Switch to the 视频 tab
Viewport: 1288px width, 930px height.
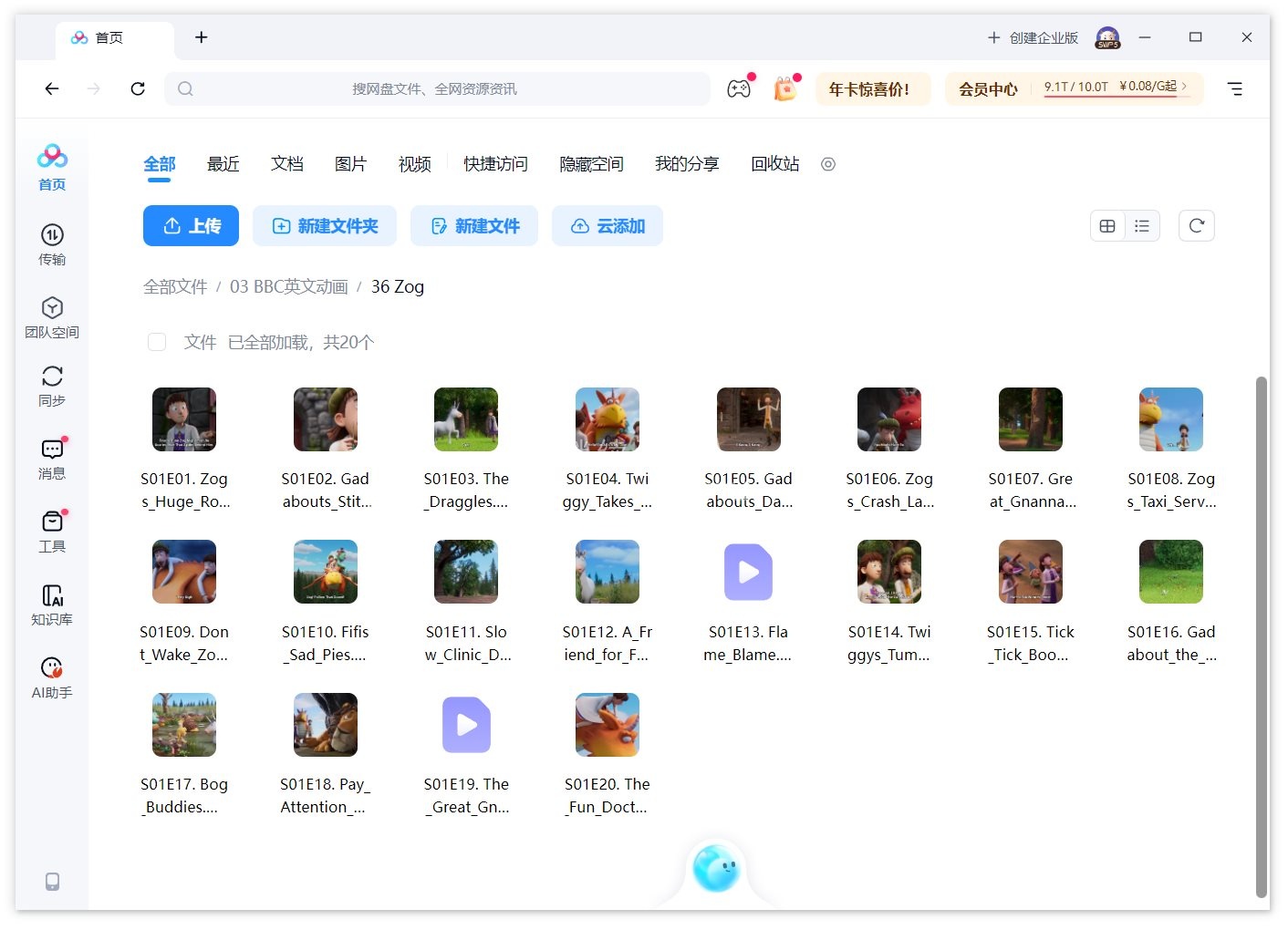coord(415,164)
